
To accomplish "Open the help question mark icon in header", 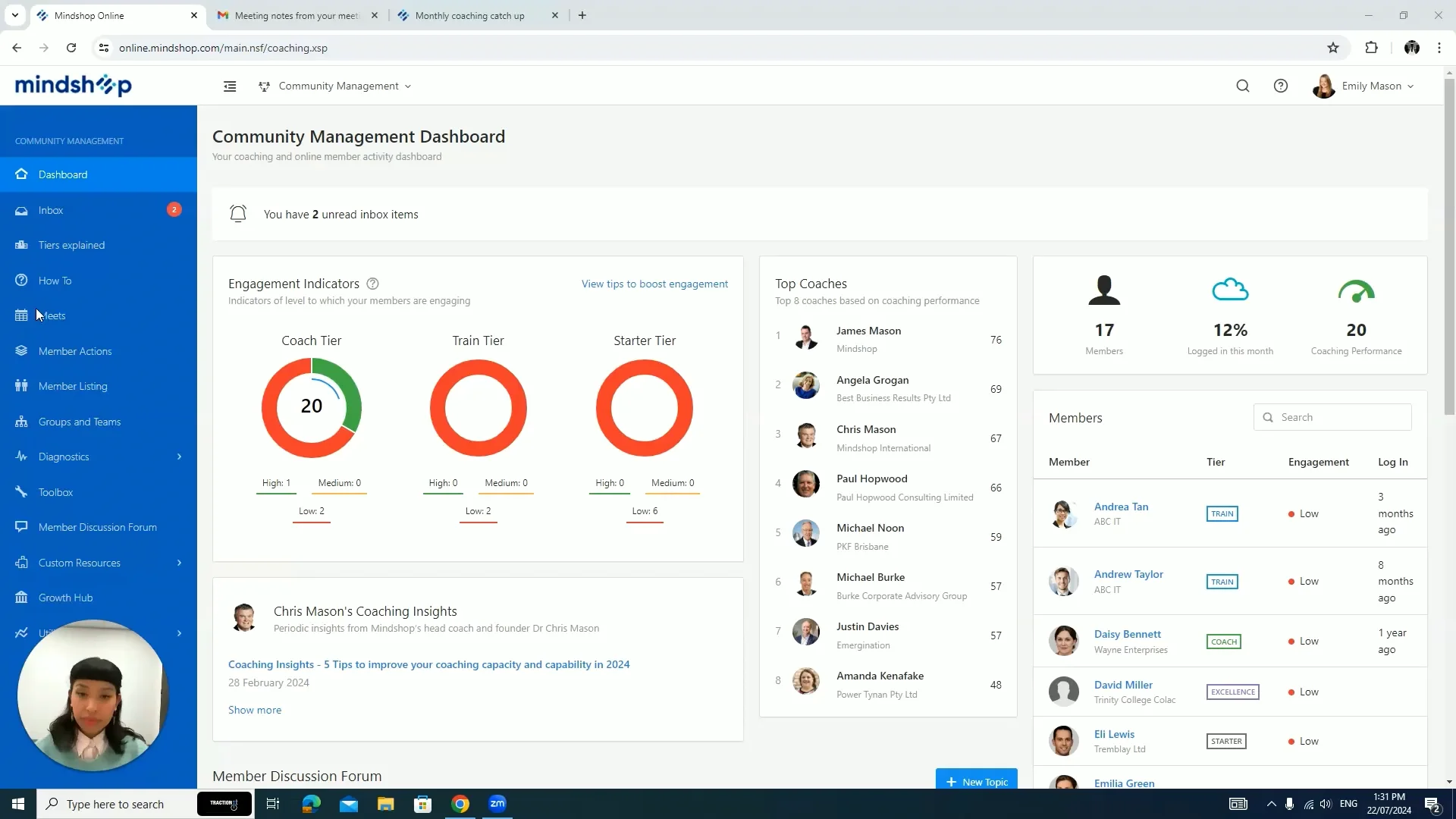I will (x=1280, y=86).
